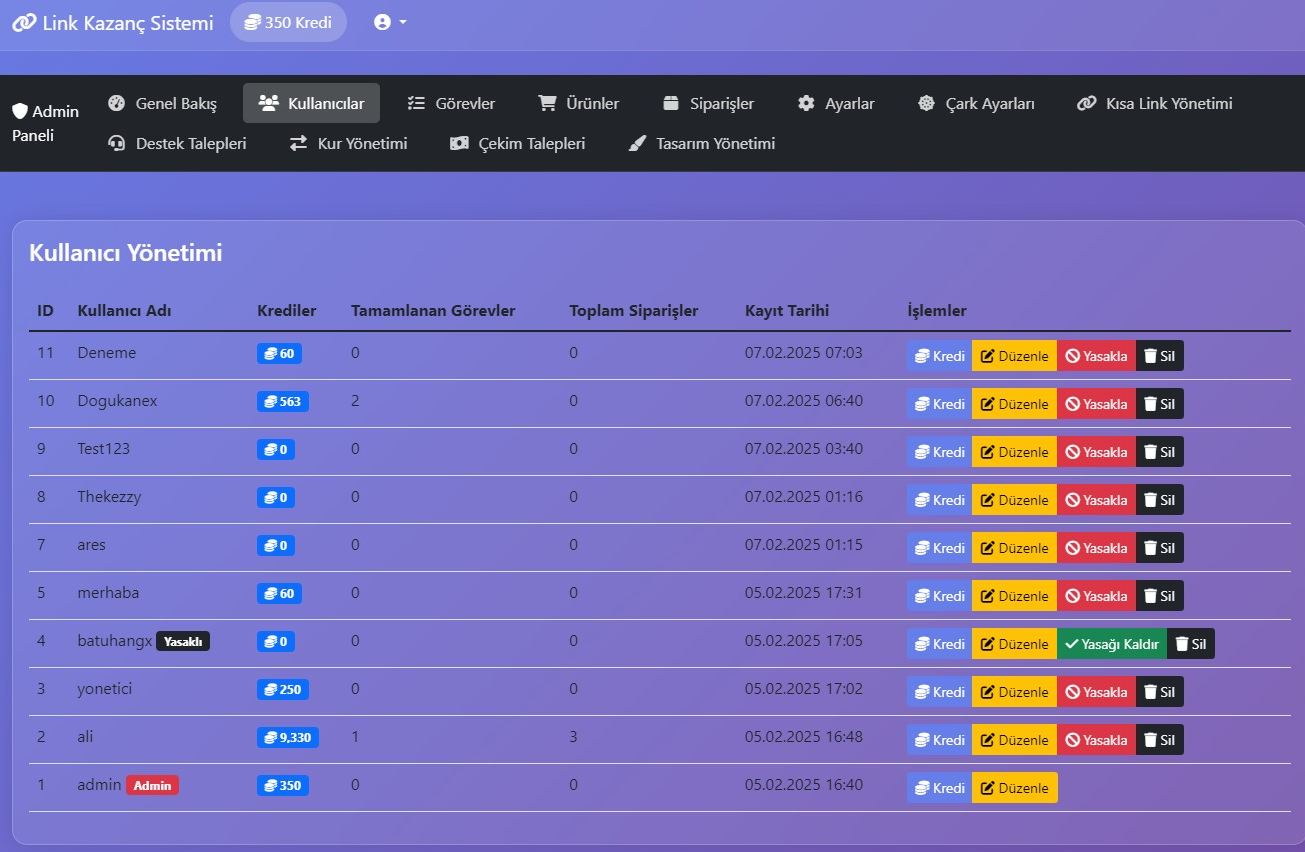Click Yasağı Kaldır for batuhangx
1305x852 pixels.
(x=1112, y=644)
